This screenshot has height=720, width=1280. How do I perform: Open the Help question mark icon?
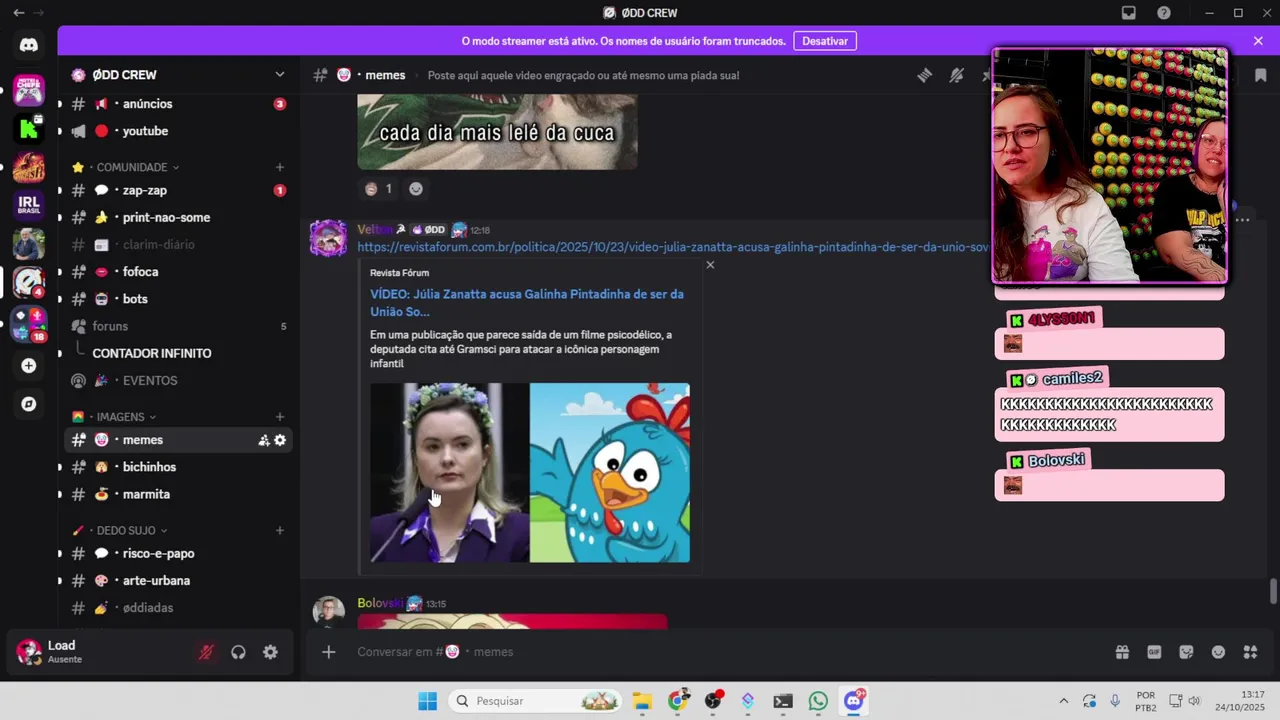point(1164,13)
